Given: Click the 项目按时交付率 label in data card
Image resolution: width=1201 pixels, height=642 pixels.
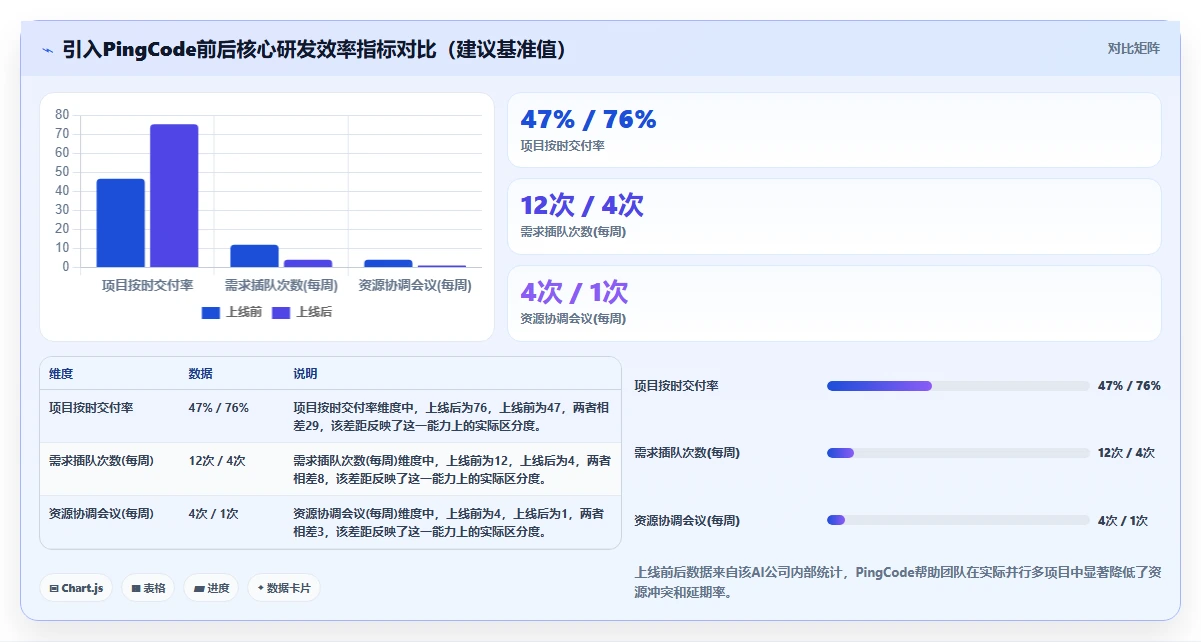Looking at the screenshot, I should point(562,146).
